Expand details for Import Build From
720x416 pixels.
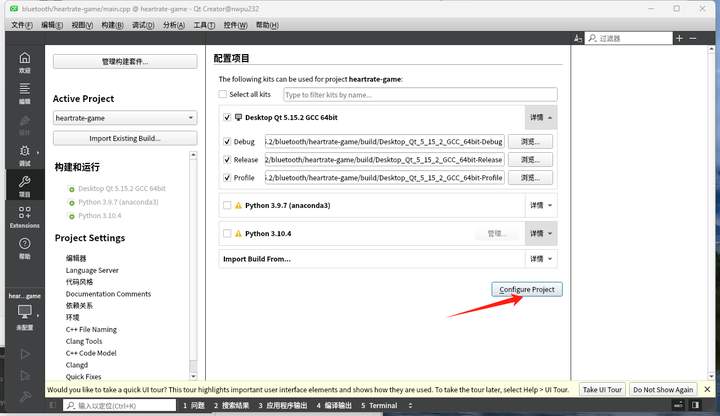pos(541,259)
